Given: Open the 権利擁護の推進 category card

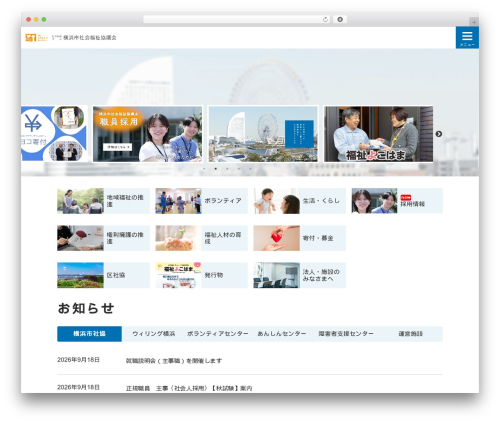Looking at the screenshot, I should click(x=103, y=238).
